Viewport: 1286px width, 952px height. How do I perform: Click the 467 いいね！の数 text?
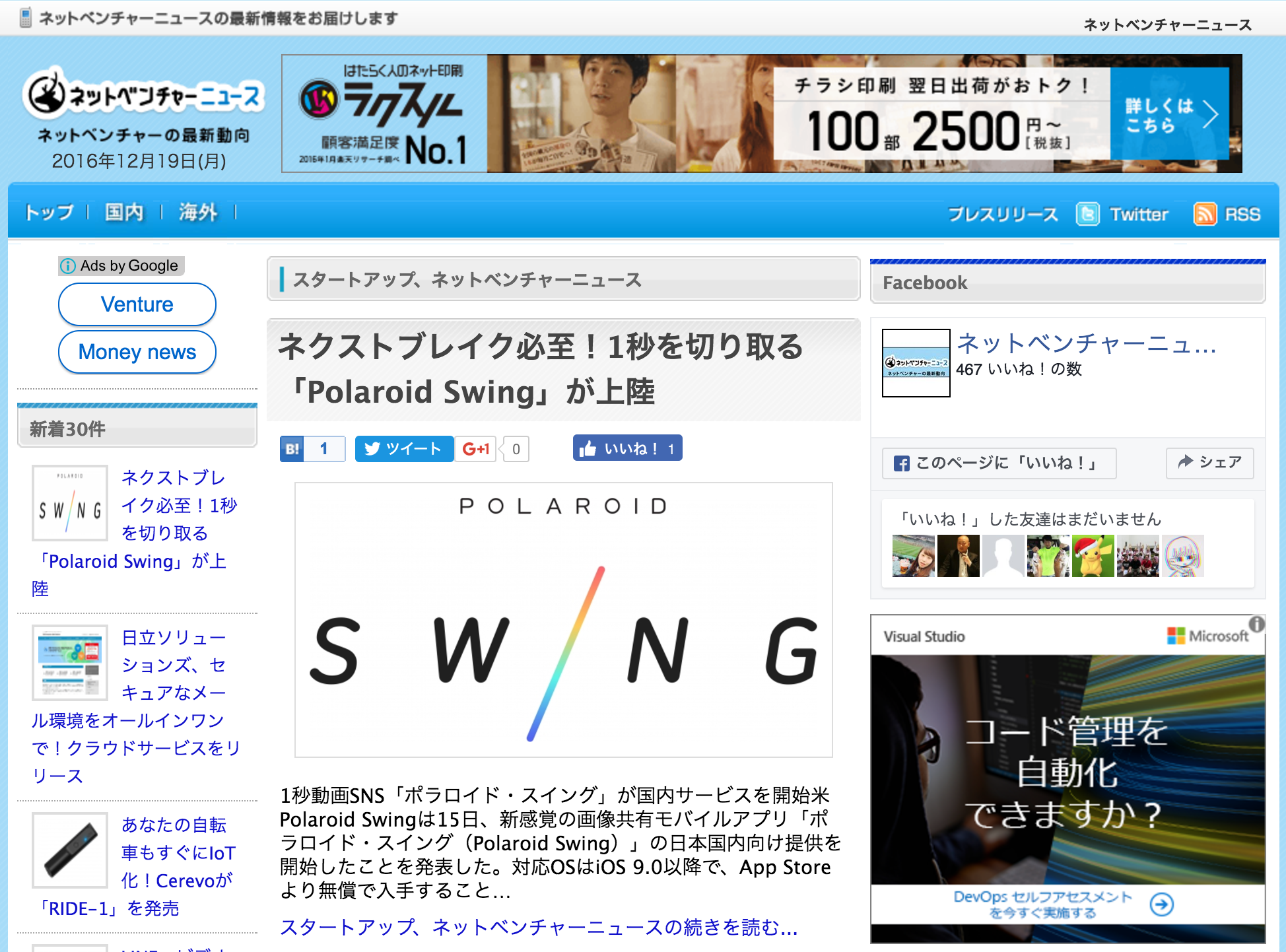click(x=1019, y=370)
